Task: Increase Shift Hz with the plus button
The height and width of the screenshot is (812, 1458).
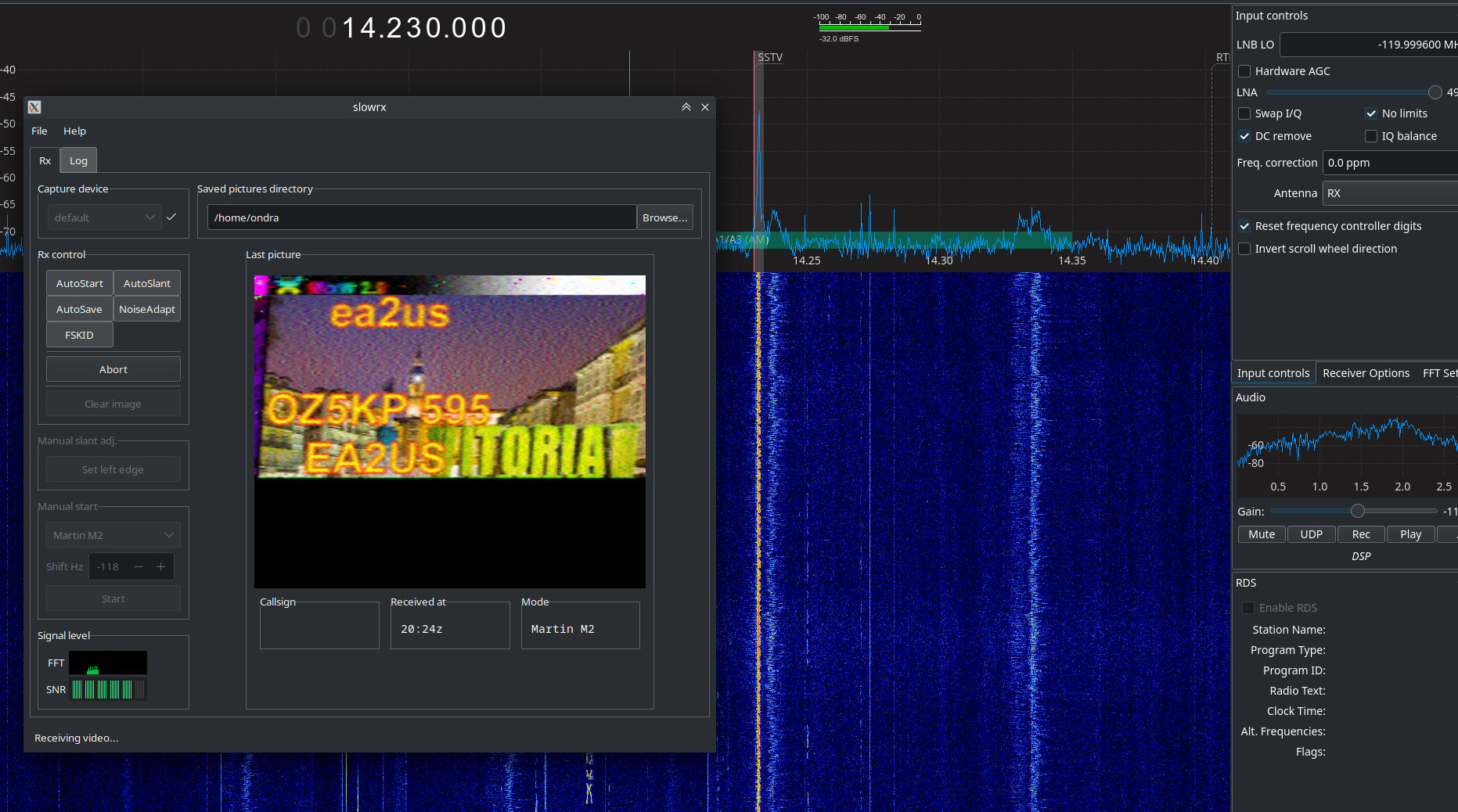Action: (161, 567)
